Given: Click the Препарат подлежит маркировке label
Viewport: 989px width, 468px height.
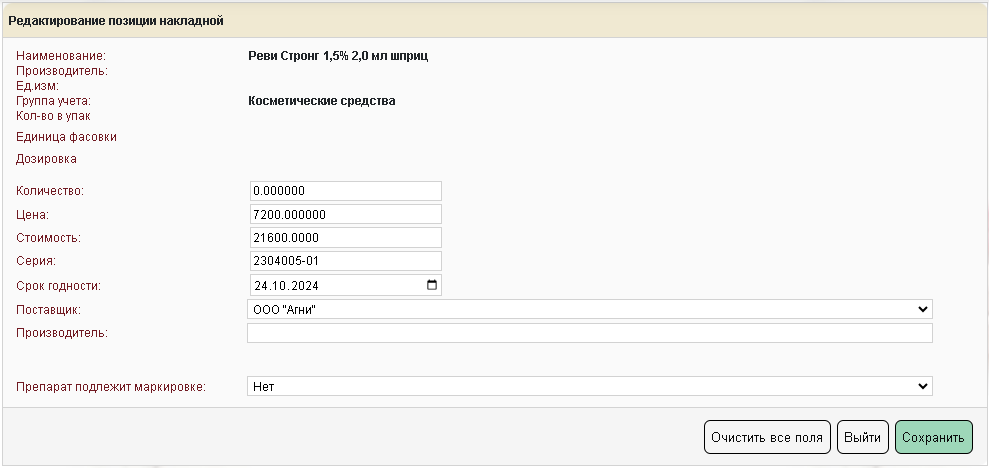Looking at the screenshot, I should coord(110,386).
